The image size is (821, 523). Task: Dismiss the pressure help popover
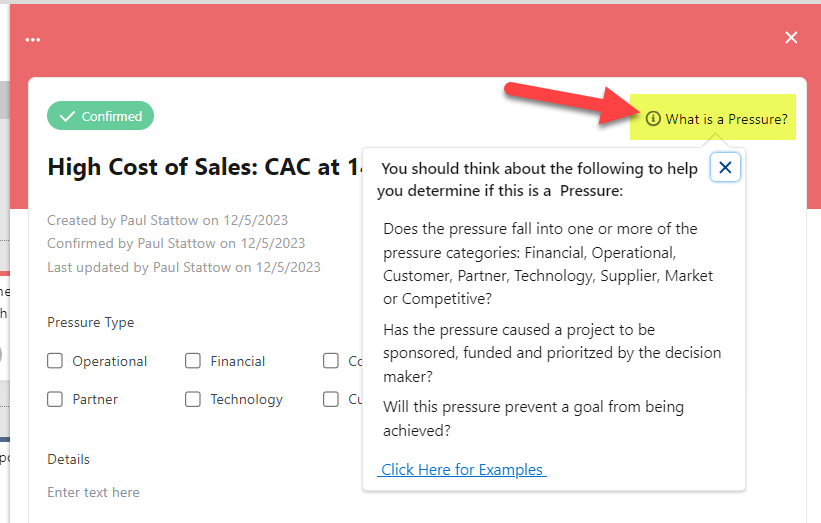pyautogui.click(x=725, y=168)
